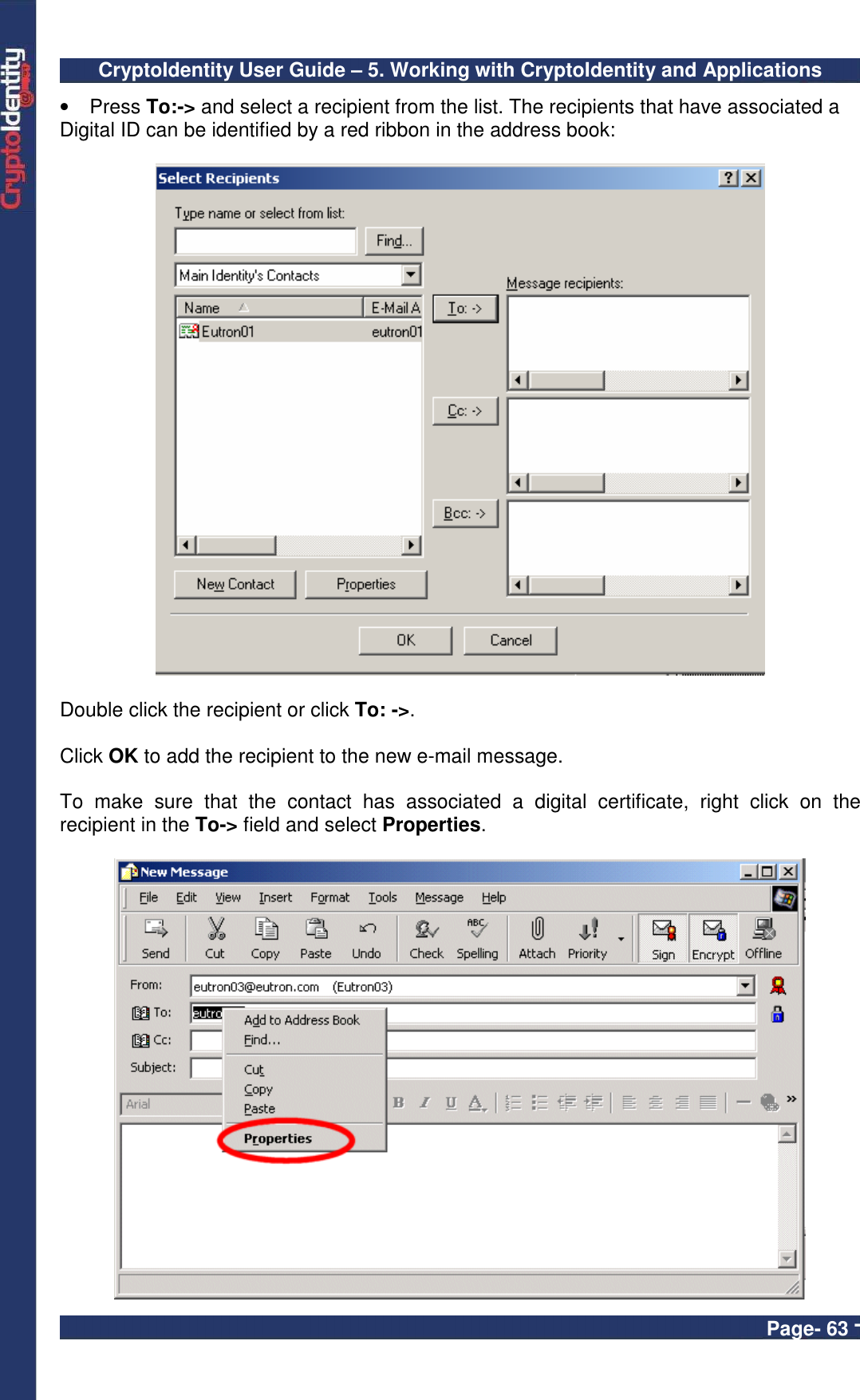This screenshot has width=860, height=1400.
Task: Click the blue padlock encrypted icon
Action: point(778,1014)
